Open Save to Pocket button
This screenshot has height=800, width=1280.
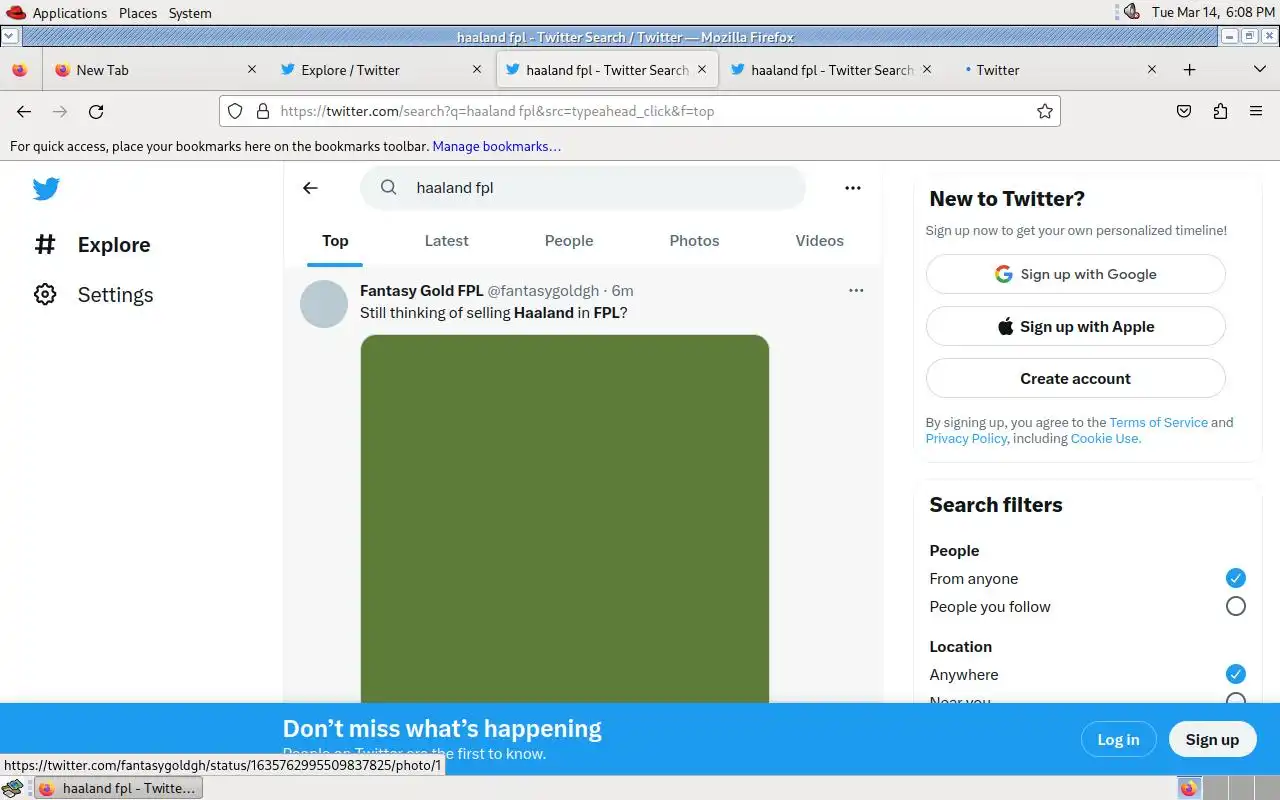[x=1184, y=111]
